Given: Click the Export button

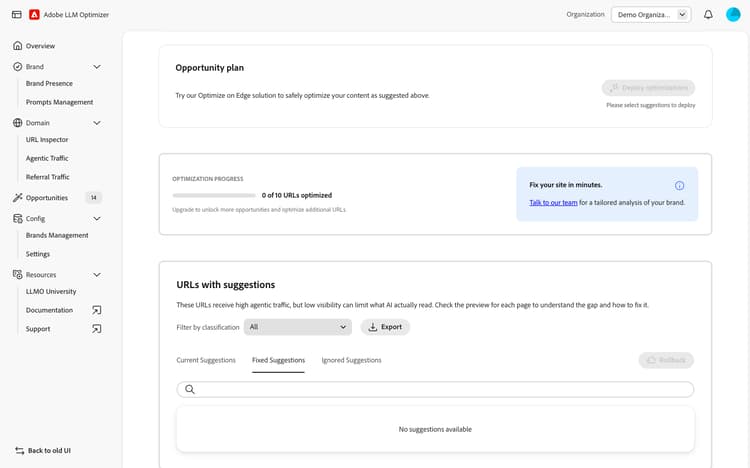Looking at the screenshot, I should (x=385, y=327).
